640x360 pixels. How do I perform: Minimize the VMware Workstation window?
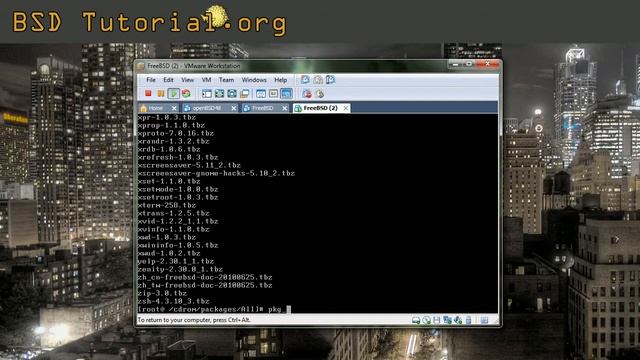click(456, 64)
